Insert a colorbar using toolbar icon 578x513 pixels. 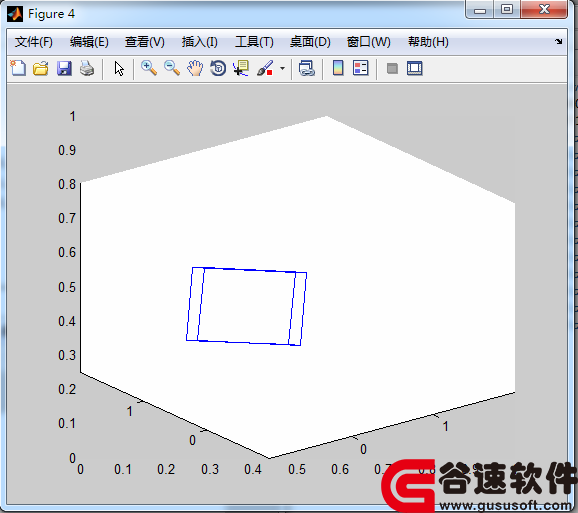click(338, 68)
